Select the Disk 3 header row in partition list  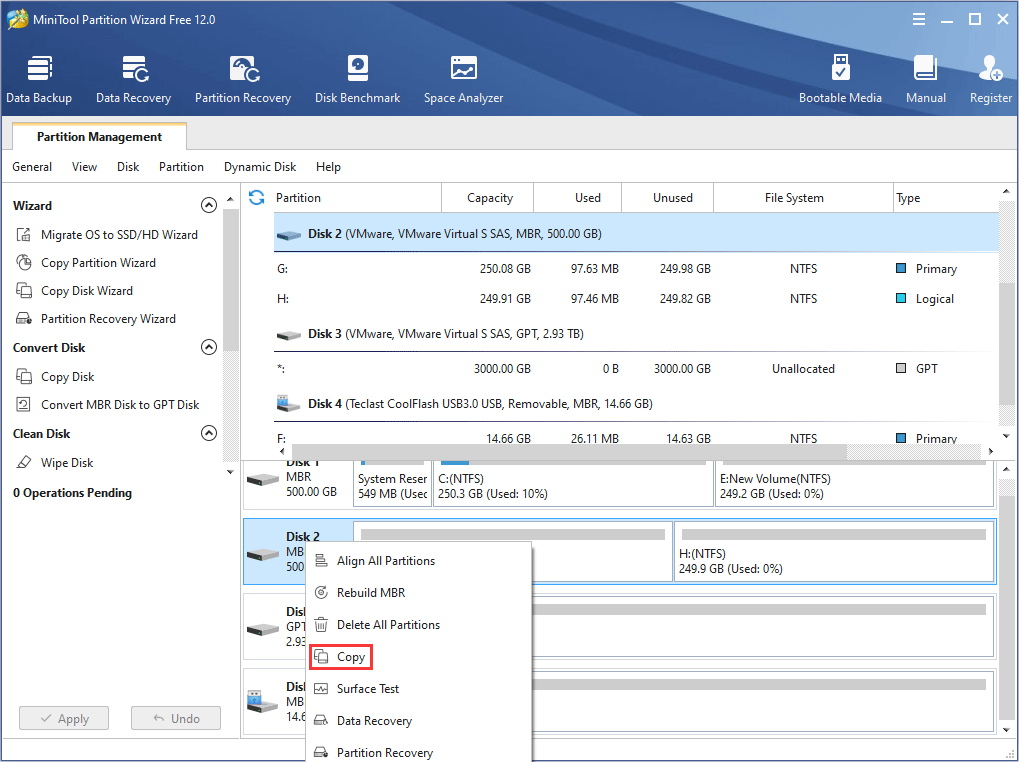click(636, 334)
